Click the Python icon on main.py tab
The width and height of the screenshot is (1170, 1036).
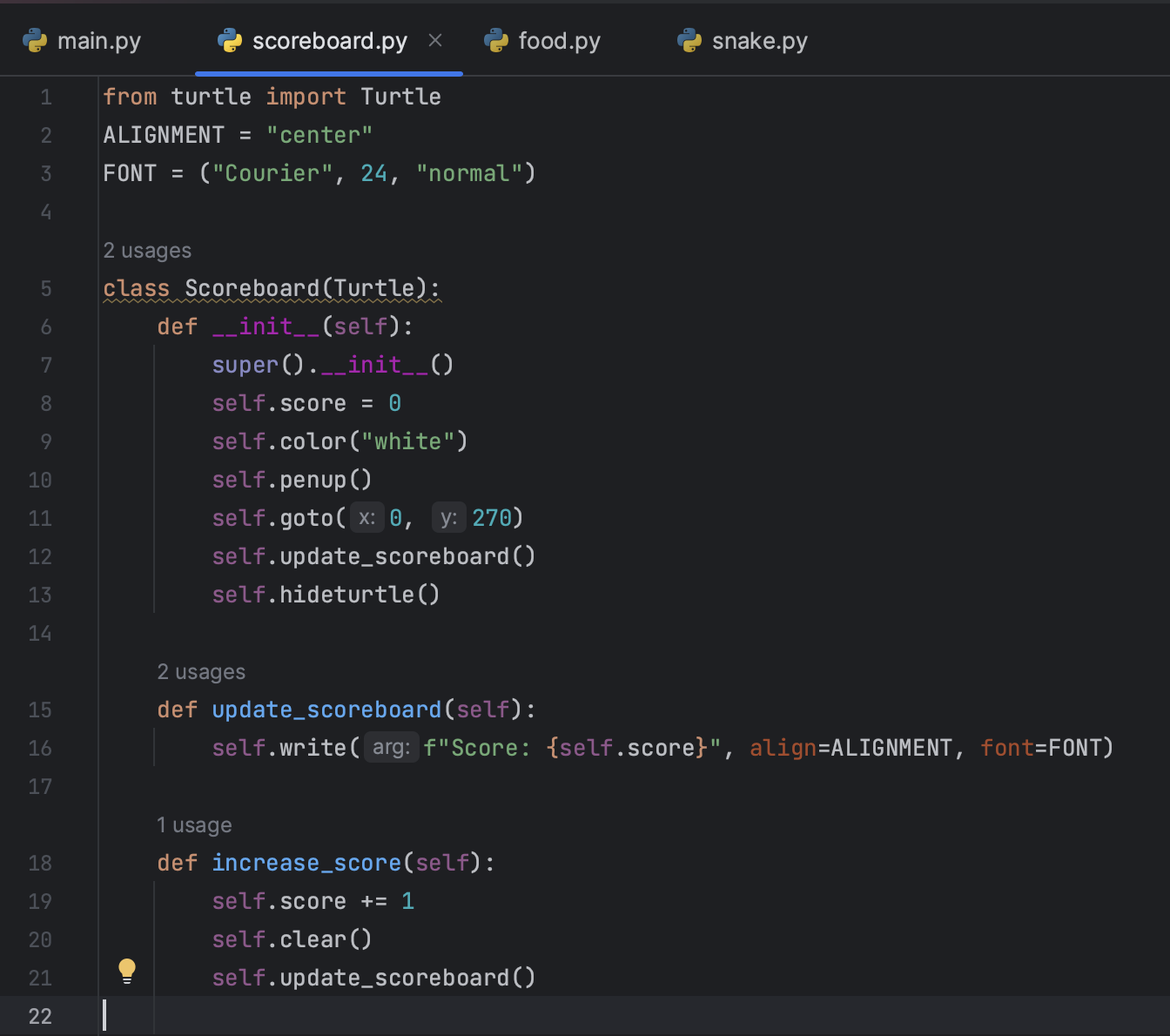[x=35, y=41]
